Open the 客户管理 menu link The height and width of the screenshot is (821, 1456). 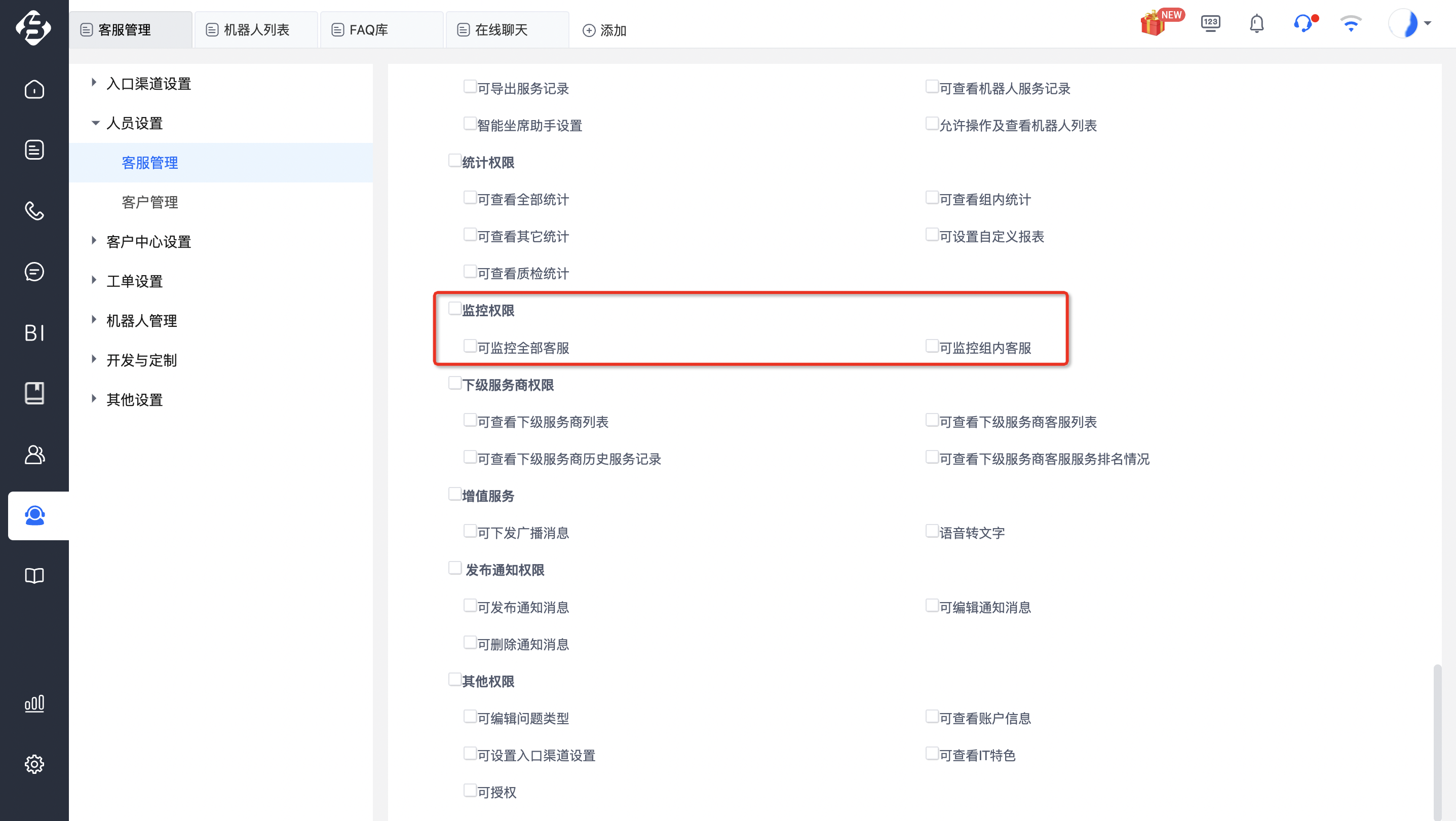click(150, 202)
